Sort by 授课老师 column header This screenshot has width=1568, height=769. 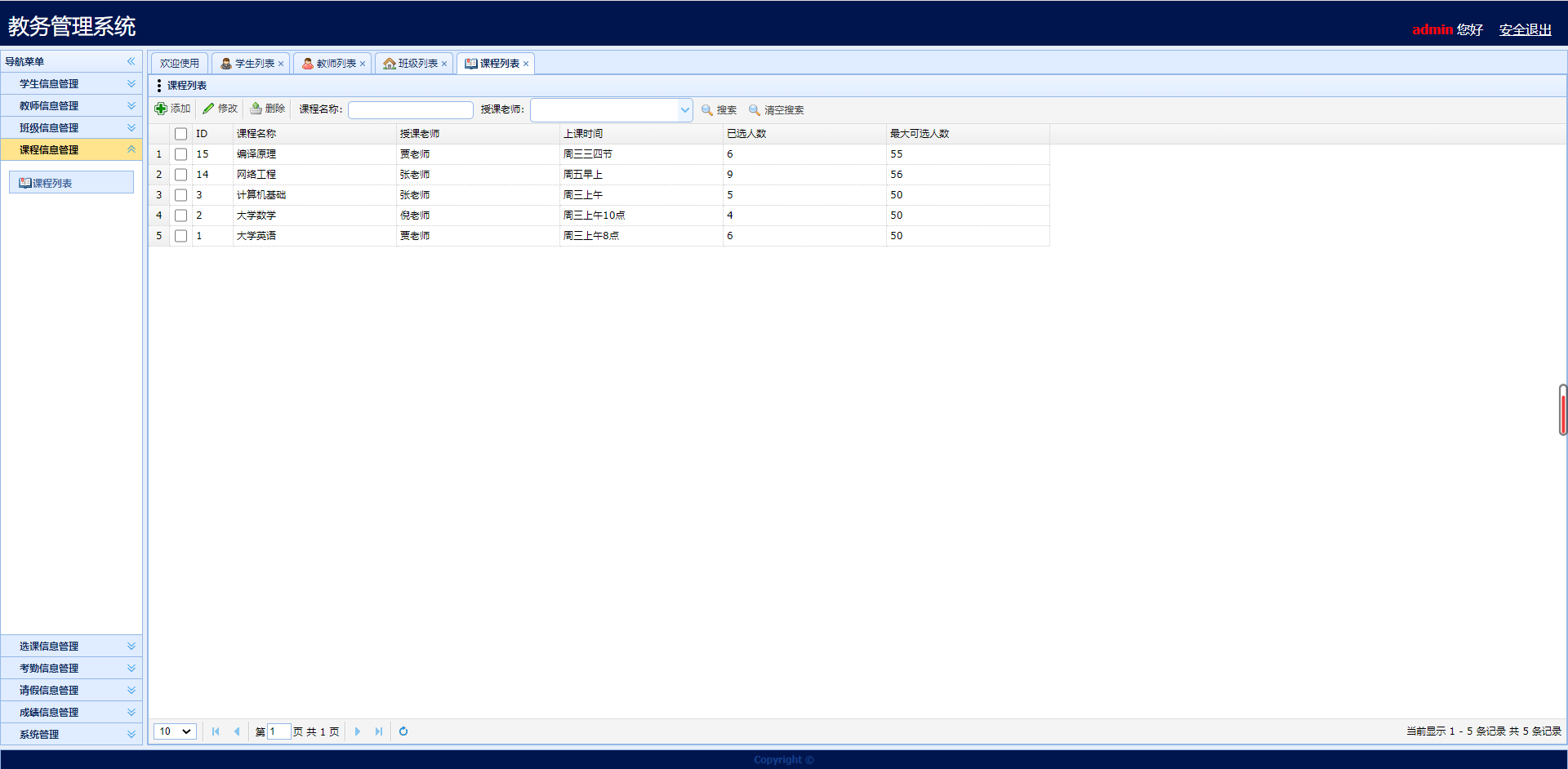click(x=478, y=134)
